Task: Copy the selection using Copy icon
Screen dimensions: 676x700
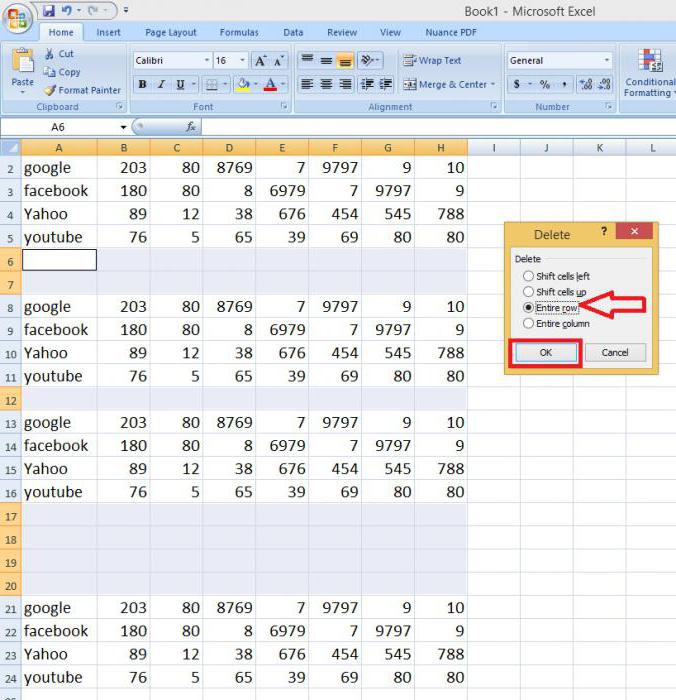Action: click(x=49, y=71)
